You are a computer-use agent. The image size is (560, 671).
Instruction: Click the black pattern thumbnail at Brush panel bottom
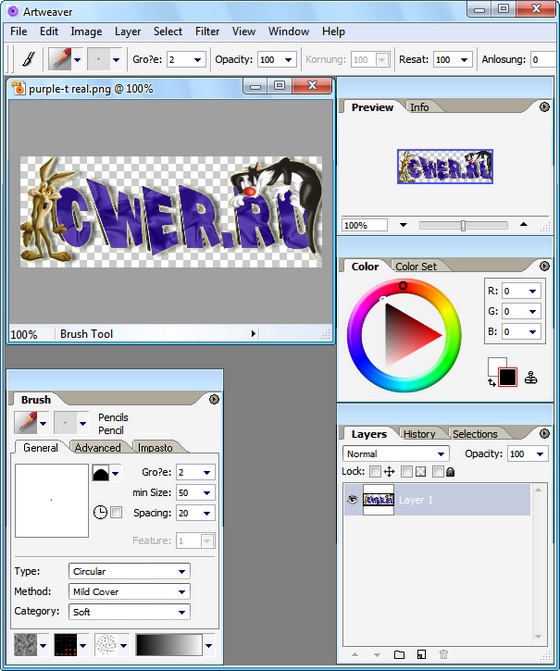pyautogui.click(x=65, y=645)
